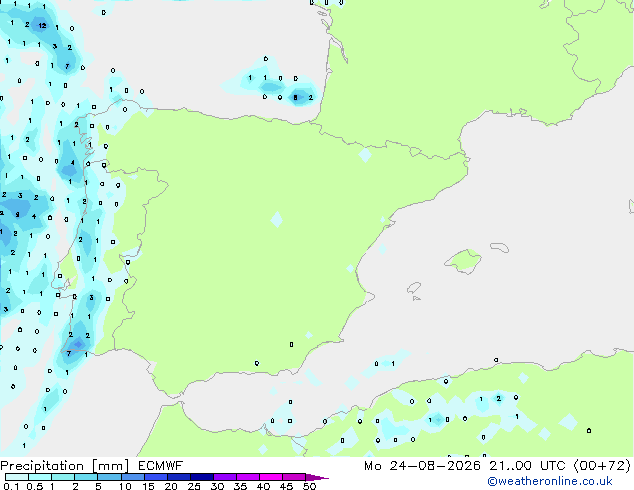Select the 10–15 mm blue legend box
The image size is (634, 490).
pos(132,477)
